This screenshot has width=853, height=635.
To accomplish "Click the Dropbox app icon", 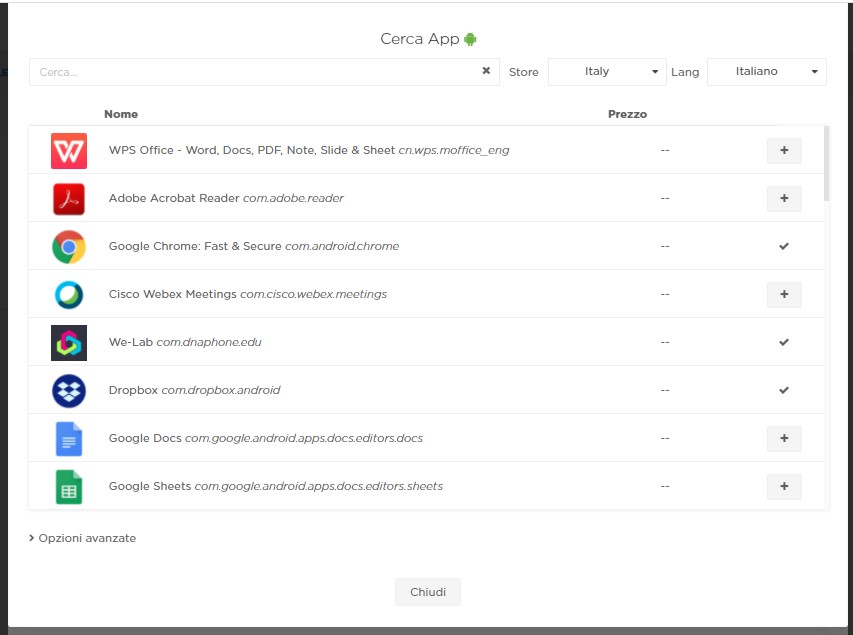I will click(69, 390).
